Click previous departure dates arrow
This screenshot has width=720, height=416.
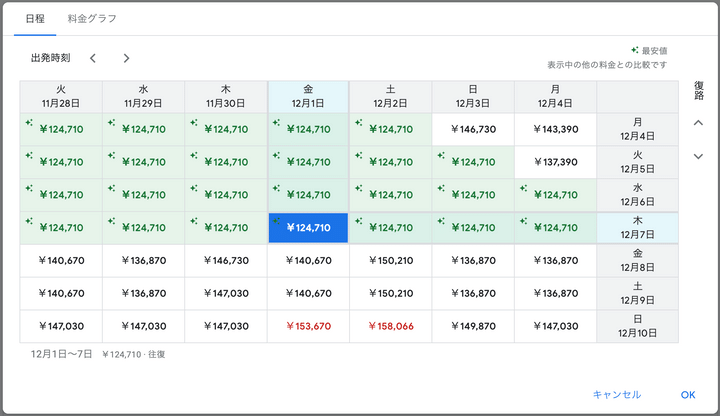pos(93,58)
